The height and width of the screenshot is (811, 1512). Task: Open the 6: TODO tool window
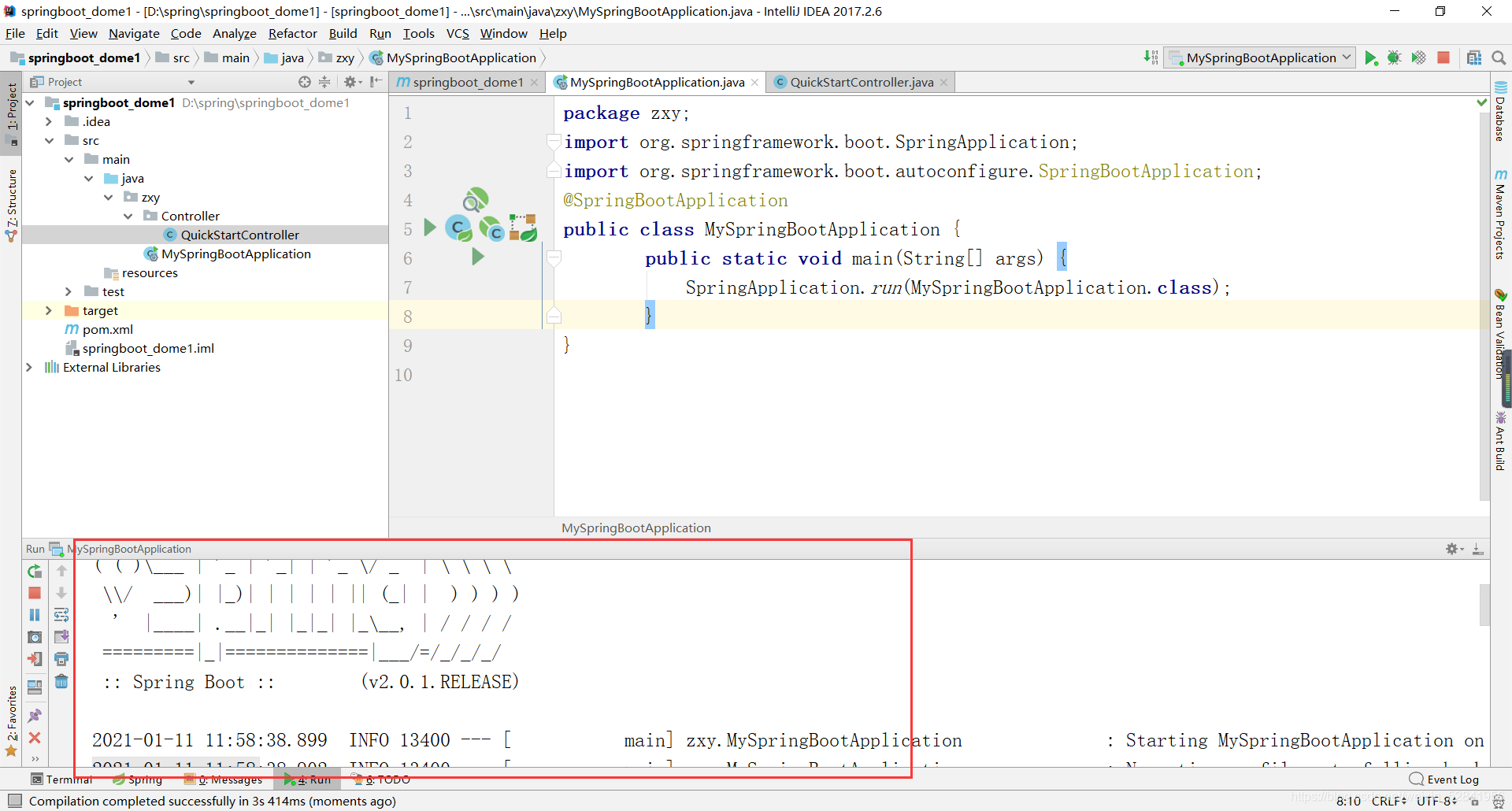(381, 780)
